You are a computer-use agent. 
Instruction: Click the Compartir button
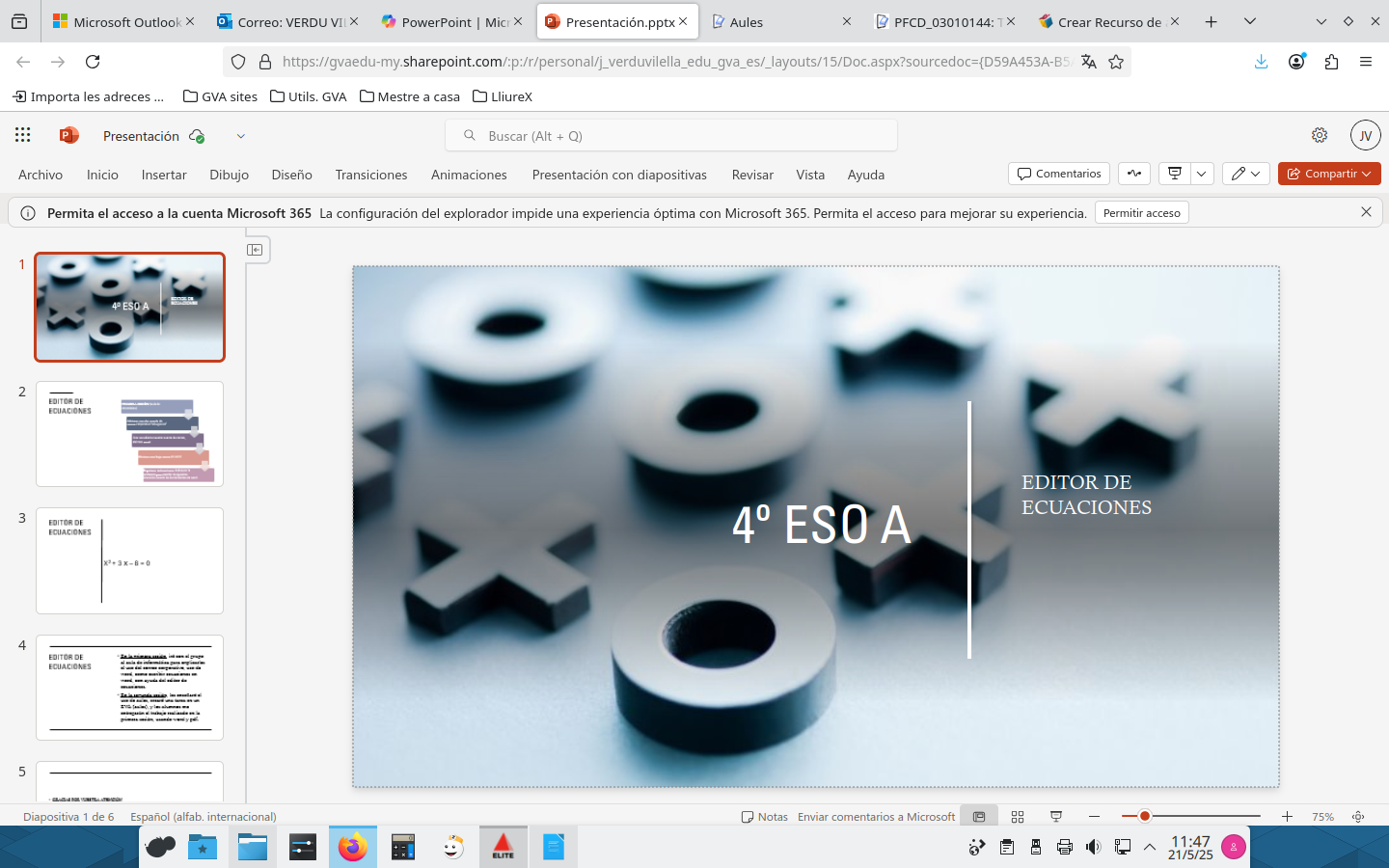click(x=1329, y=174)
